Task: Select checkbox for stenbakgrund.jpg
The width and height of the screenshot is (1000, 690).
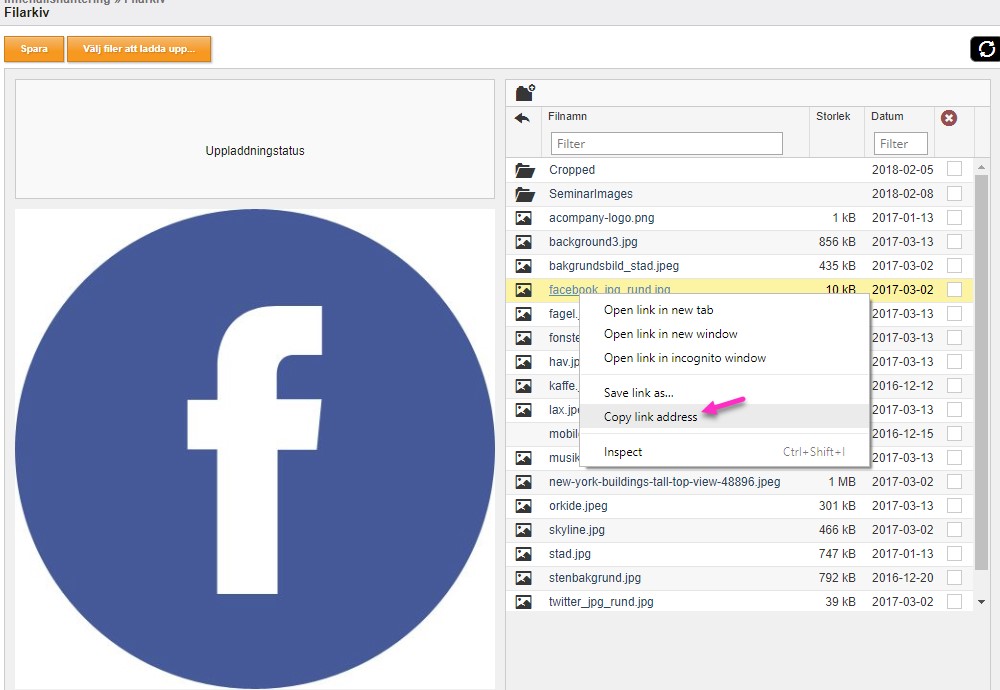Action: [955, 578]
